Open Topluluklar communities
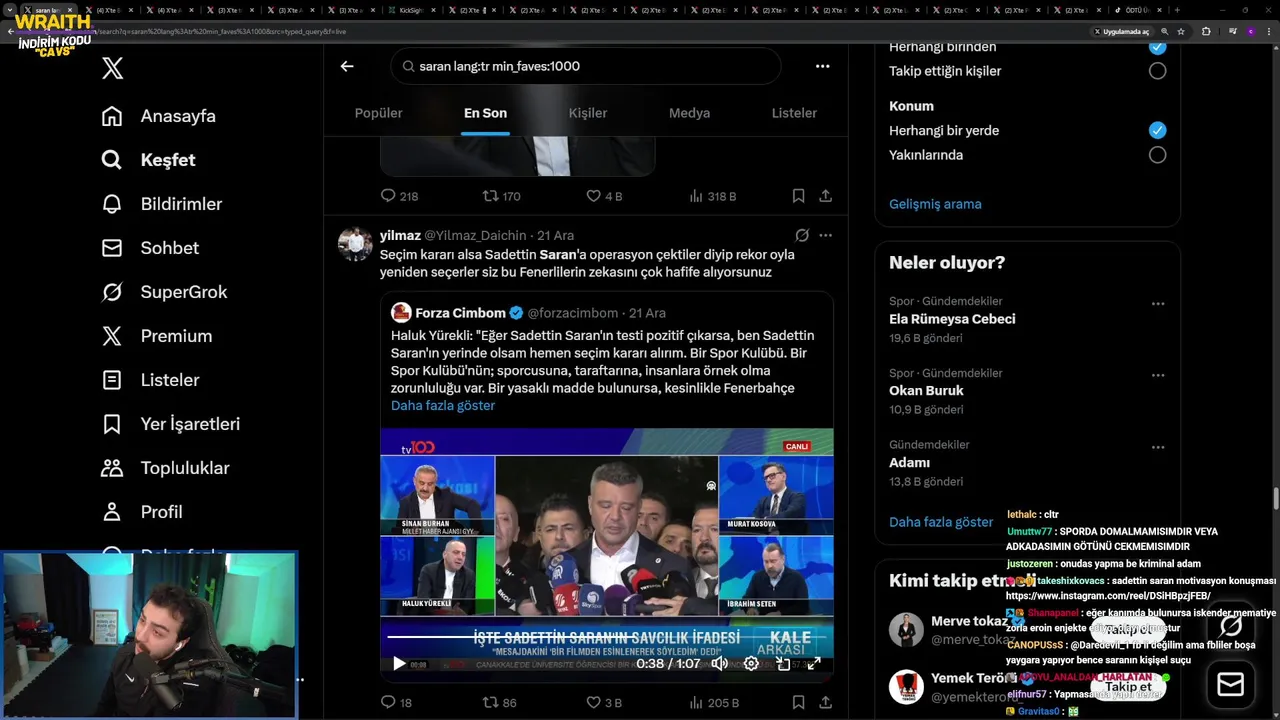1280x720 pixels. [165, 468]
